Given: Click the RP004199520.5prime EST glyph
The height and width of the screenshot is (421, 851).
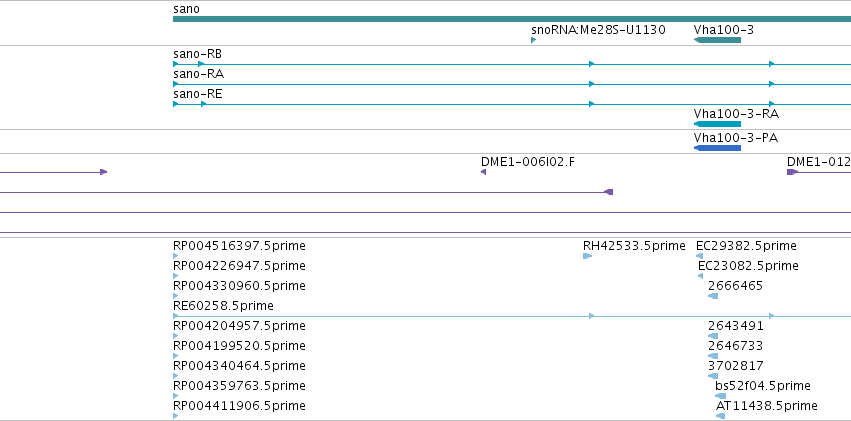Looking at the screenshot, I should click(x=175, y=356).
